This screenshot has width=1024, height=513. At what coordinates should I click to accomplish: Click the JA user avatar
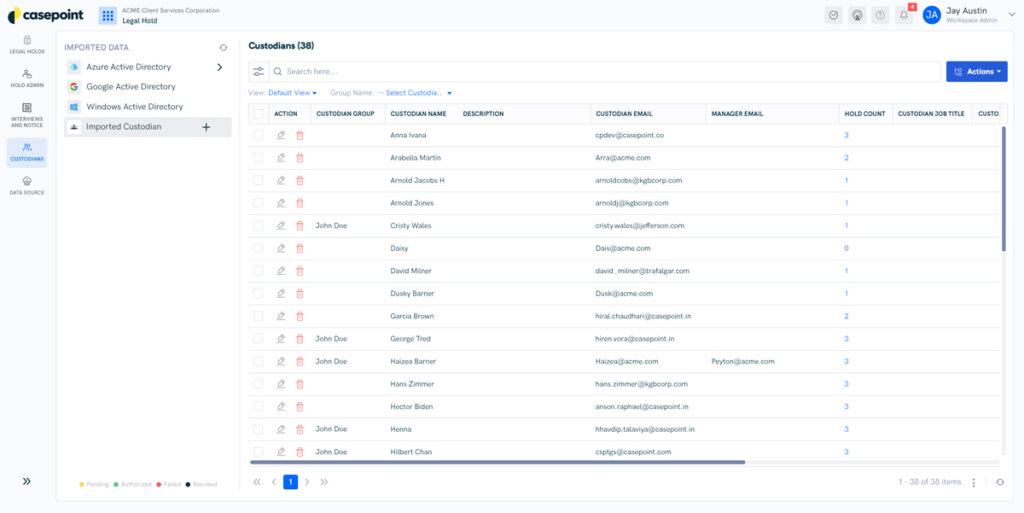tap(931, 15)
